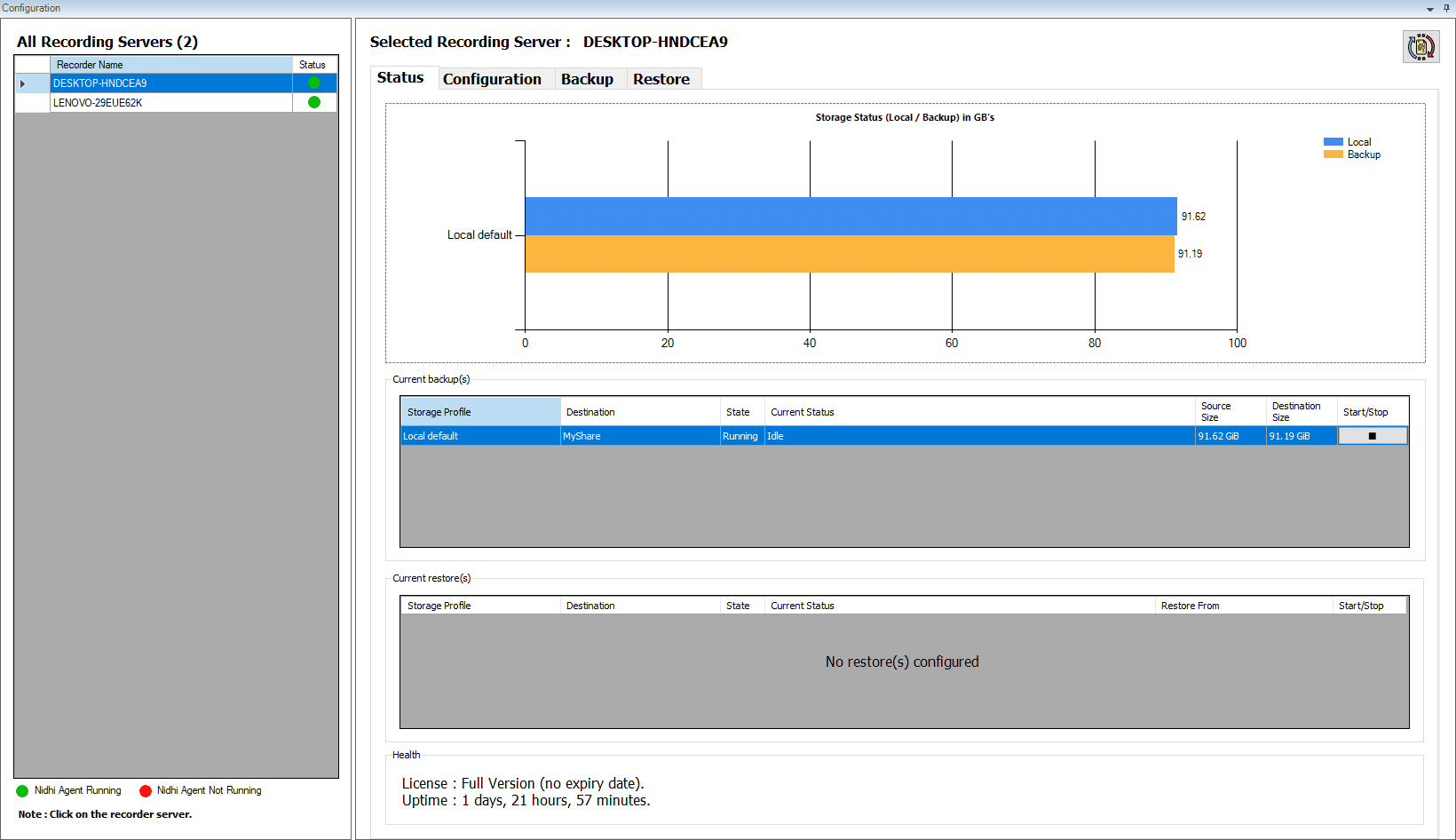Click the green status dot beside DESKTOP-HNDCEA9
This screenshot has height=840, width=1456.
(314, 83)
